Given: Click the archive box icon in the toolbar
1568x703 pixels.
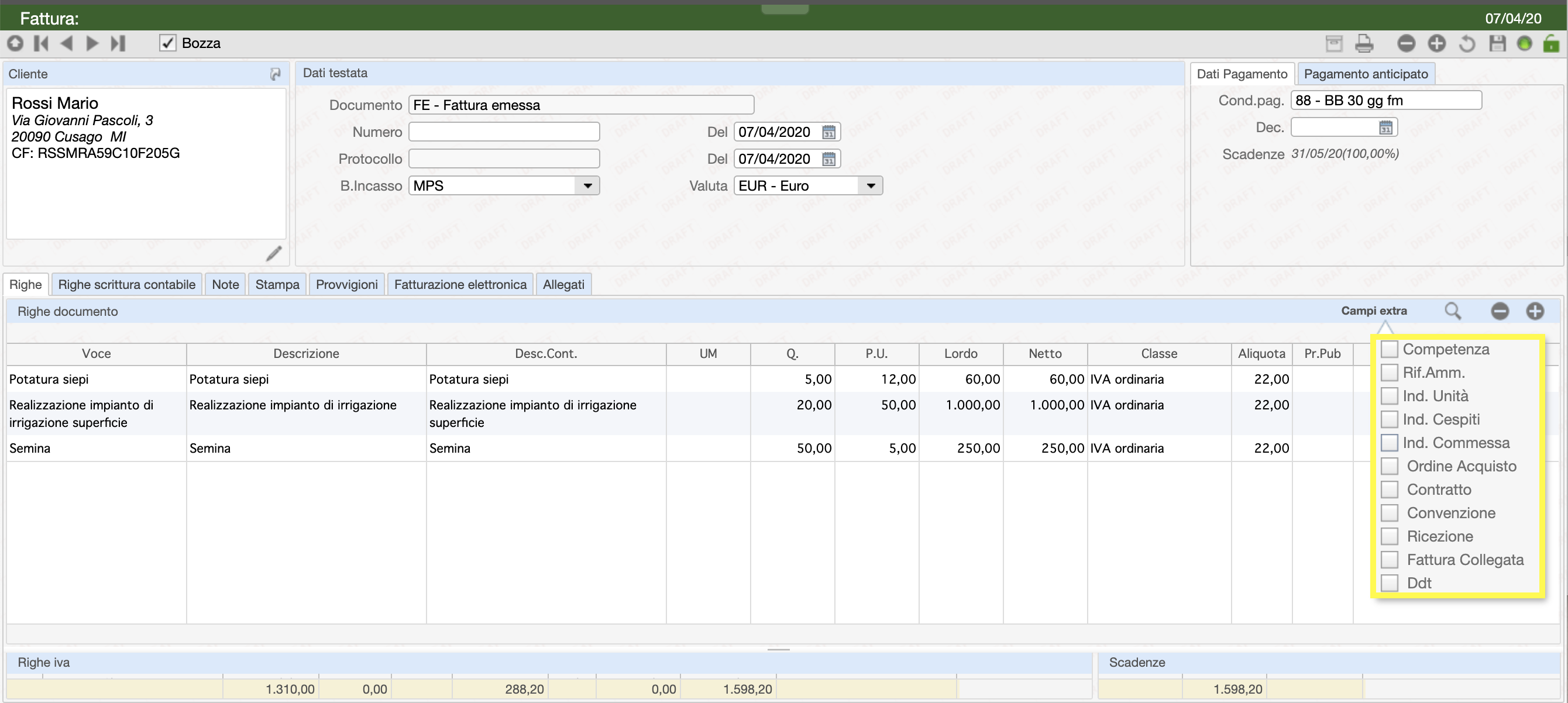Looking at the screenshot, I should pos(1333,43).
